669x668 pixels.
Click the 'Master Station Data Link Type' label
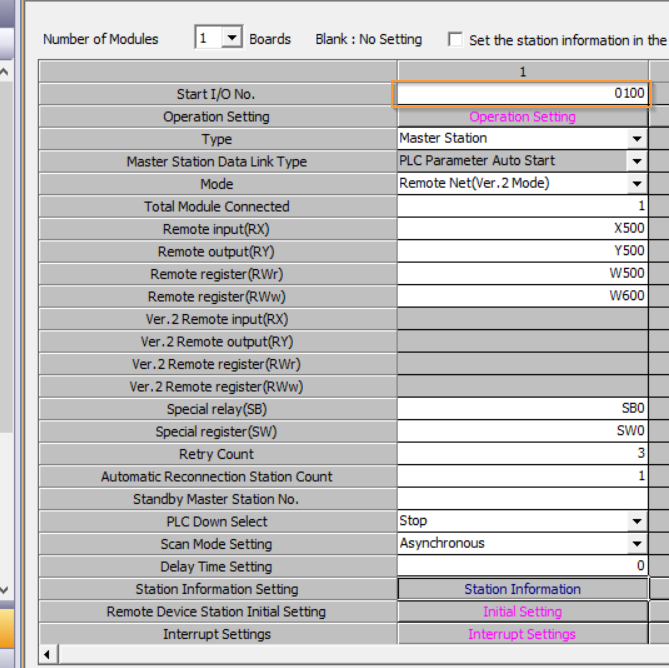coord(217,162)
